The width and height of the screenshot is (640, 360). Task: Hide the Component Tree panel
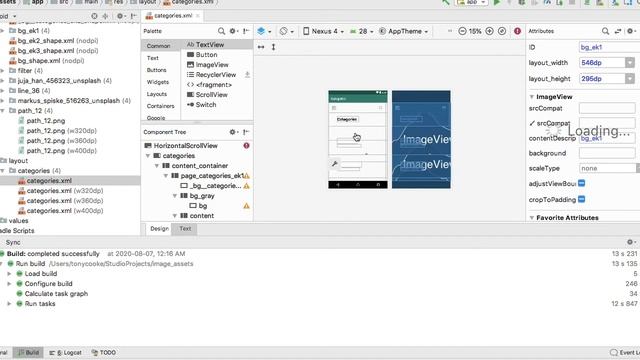tap(246, 132)
